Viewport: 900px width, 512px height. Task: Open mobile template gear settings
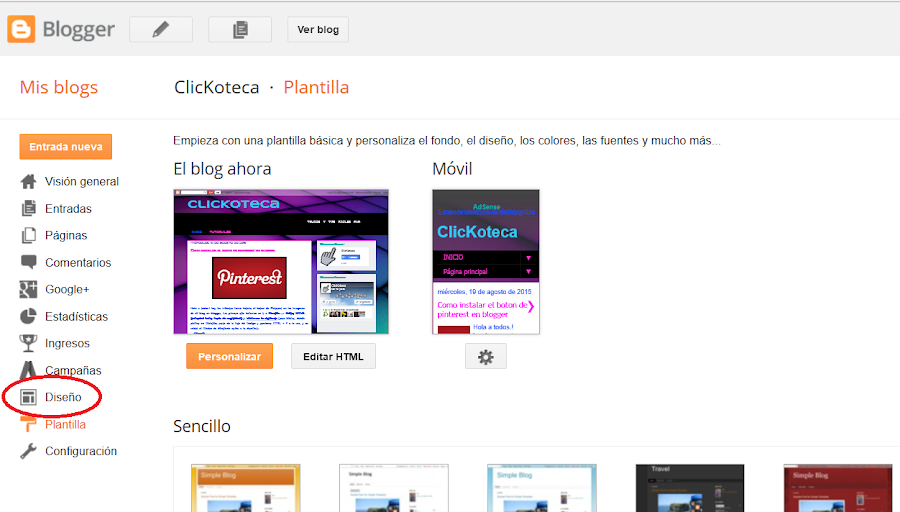(x=486, y=356)
